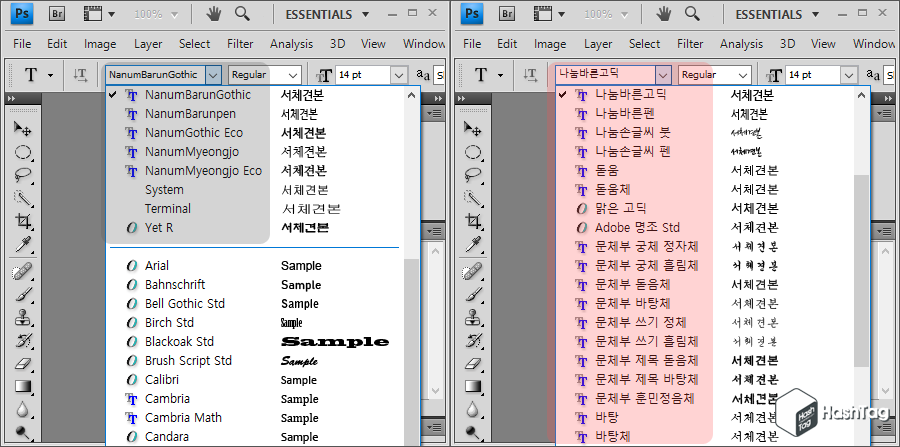Select the Move tool in right window toolbox
The image size is (900, 447).
(472, 128)
